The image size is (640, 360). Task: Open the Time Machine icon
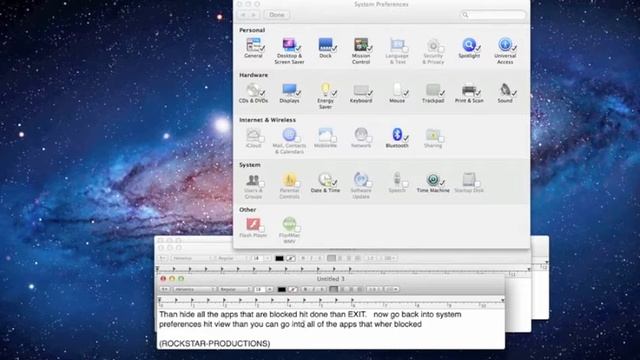click(433, 179)
